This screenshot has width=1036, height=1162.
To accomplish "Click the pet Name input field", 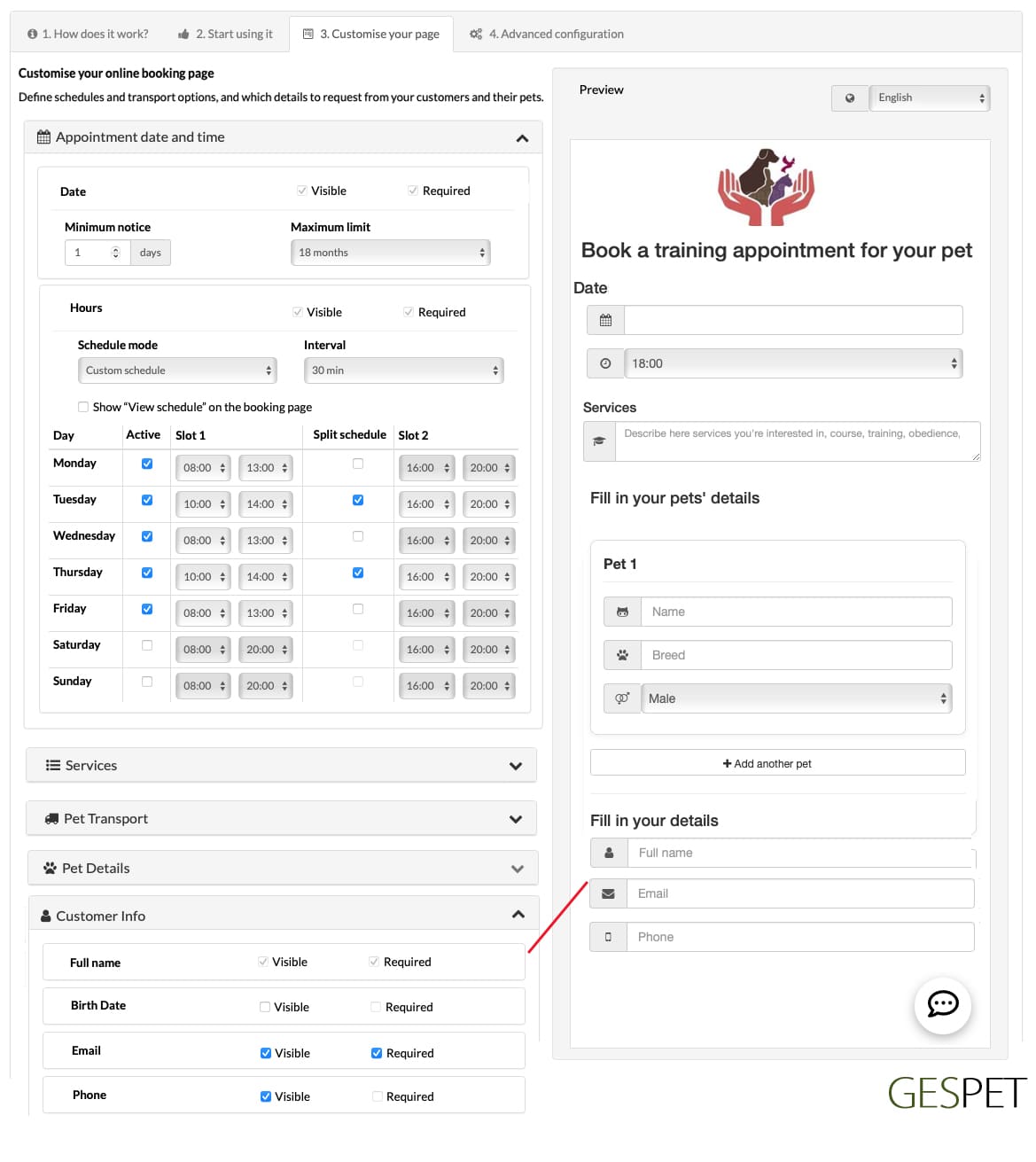I will pyautogui.click(x=797, y=612).
